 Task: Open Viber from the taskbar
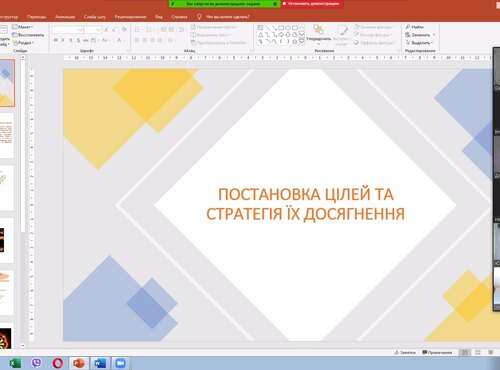37,363
